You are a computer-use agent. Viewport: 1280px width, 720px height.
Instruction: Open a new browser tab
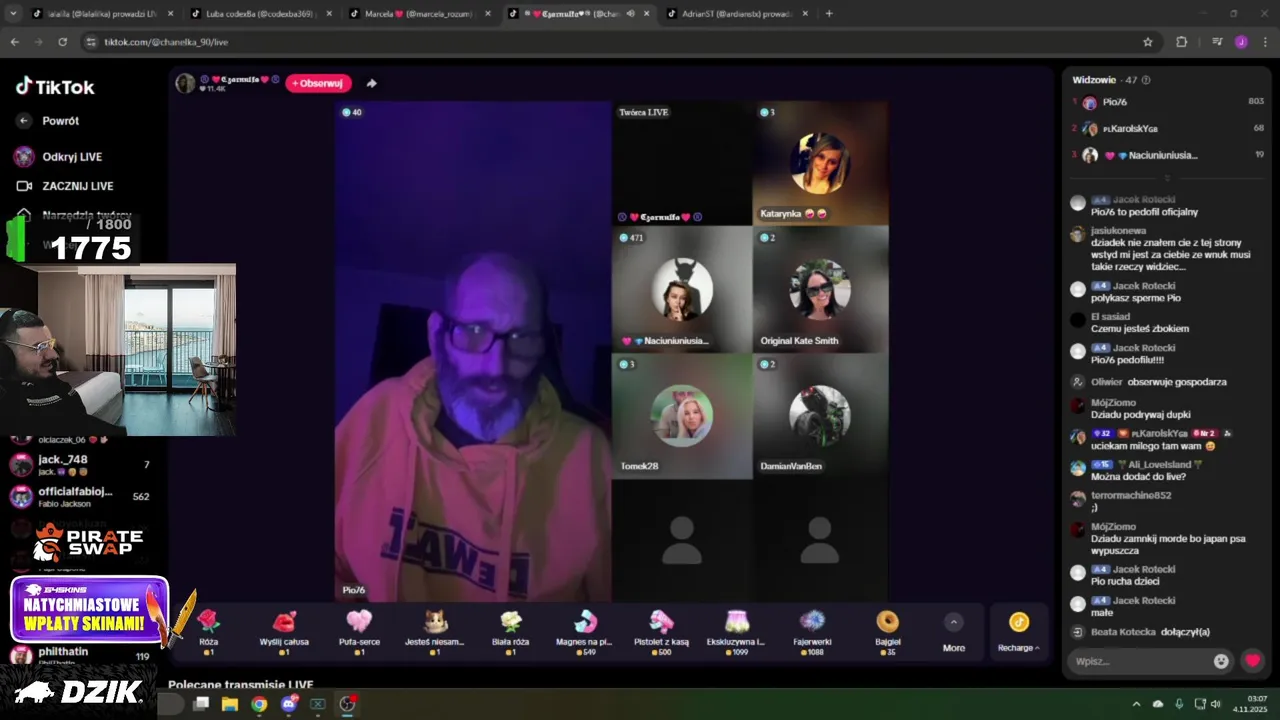coord(829,14)
